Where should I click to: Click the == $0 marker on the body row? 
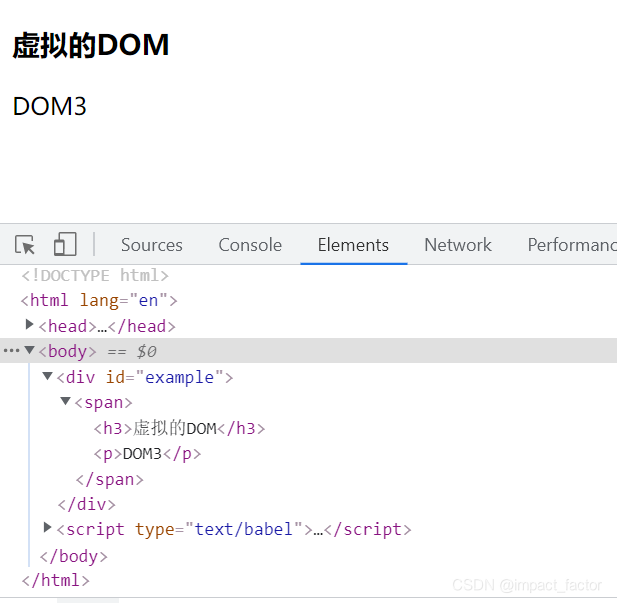coord(132,351)
